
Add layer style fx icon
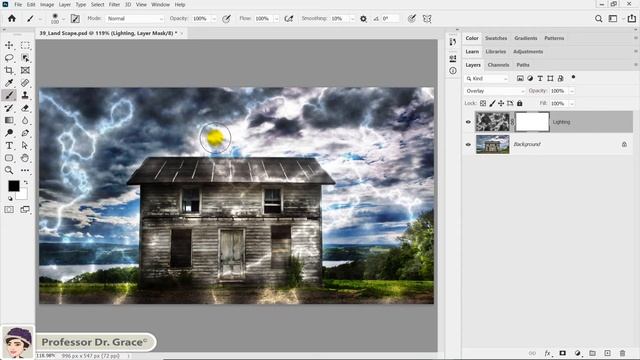point(547,353)
